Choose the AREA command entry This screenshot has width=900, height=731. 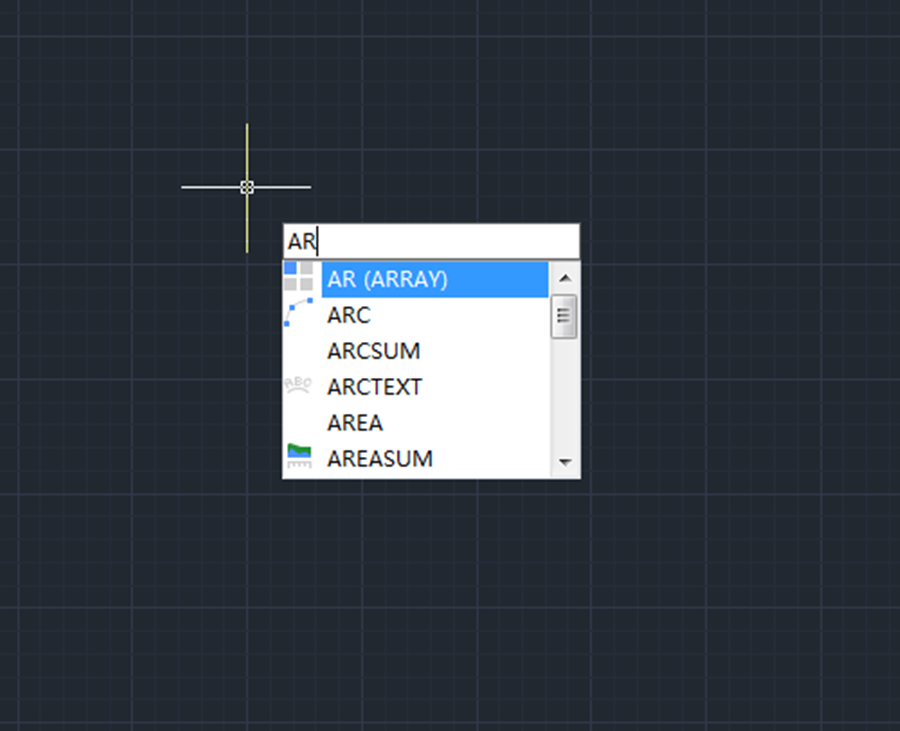coord(355,423)
